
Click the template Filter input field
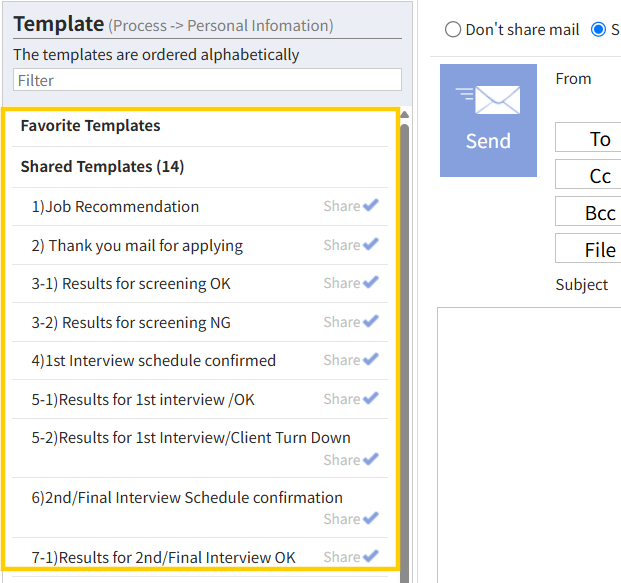[207, 80]
